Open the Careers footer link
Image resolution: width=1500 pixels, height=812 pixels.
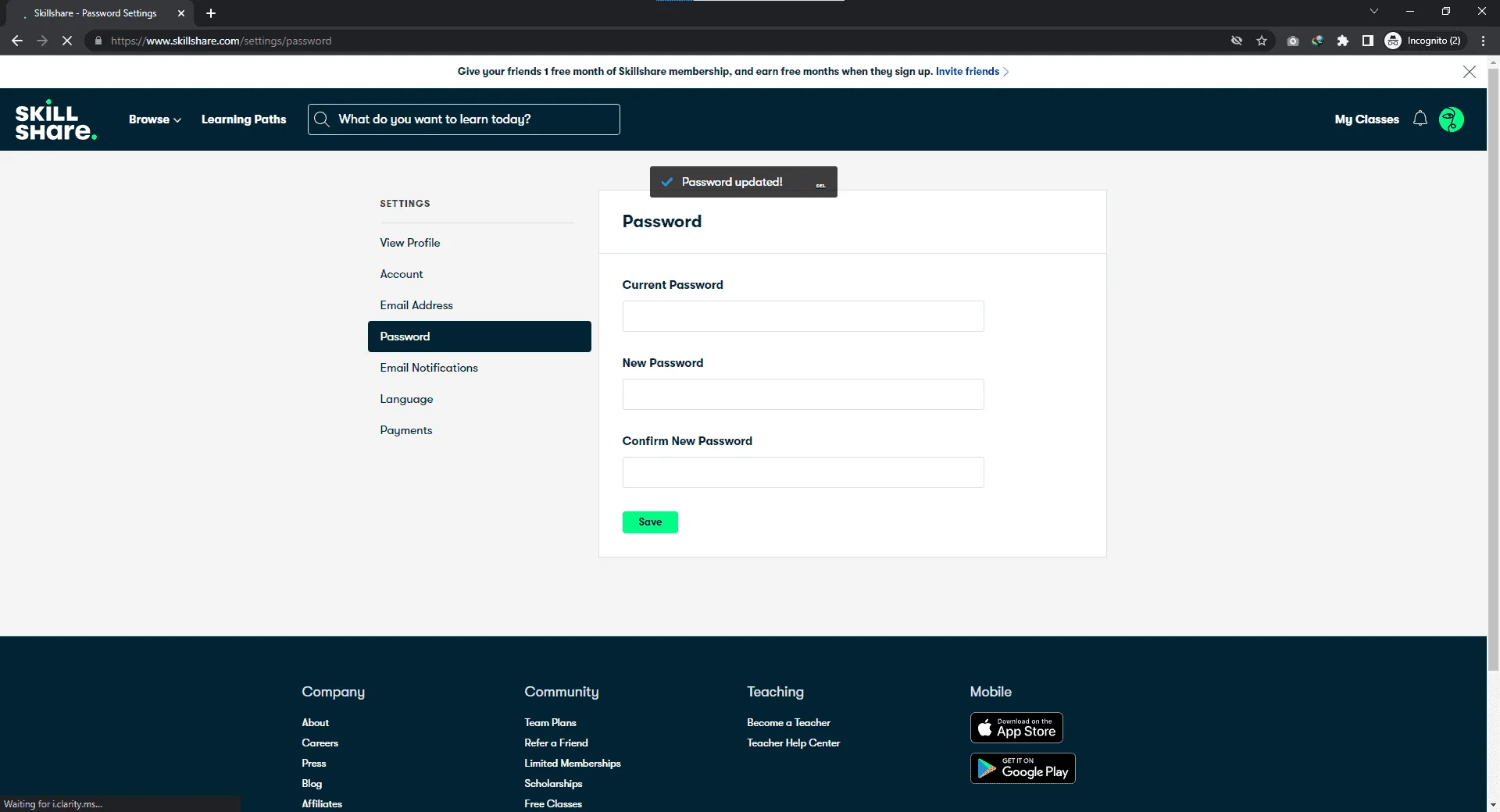(x=320, y=743)
